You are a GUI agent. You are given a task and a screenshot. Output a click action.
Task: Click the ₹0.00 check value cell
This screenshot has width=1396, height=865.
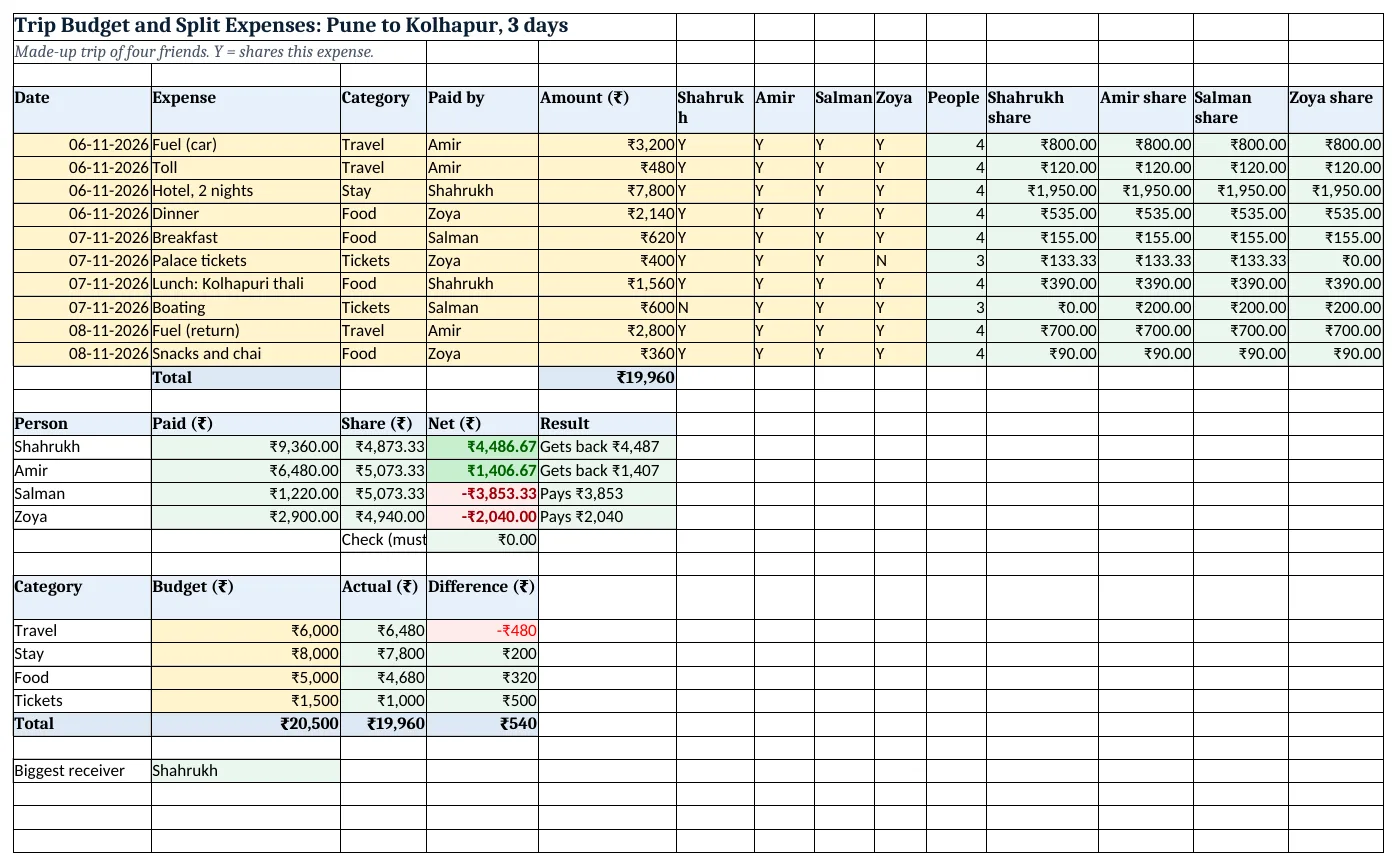[482, 539]
